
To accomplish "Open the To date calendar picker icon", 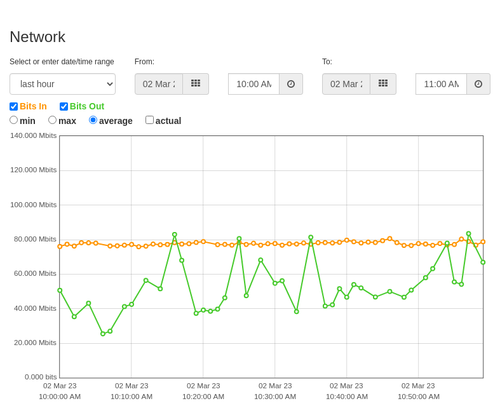I will click(x=383, y=84).
